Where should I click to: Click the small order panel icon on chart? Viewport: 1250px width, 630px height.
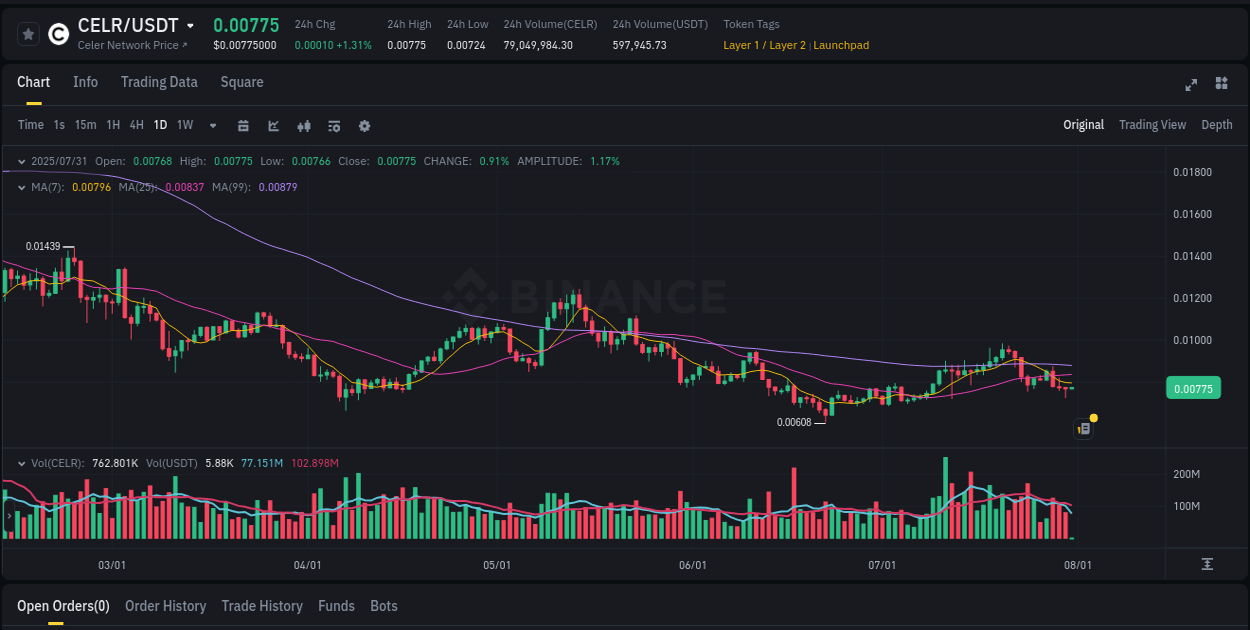tap(1083, 427)
